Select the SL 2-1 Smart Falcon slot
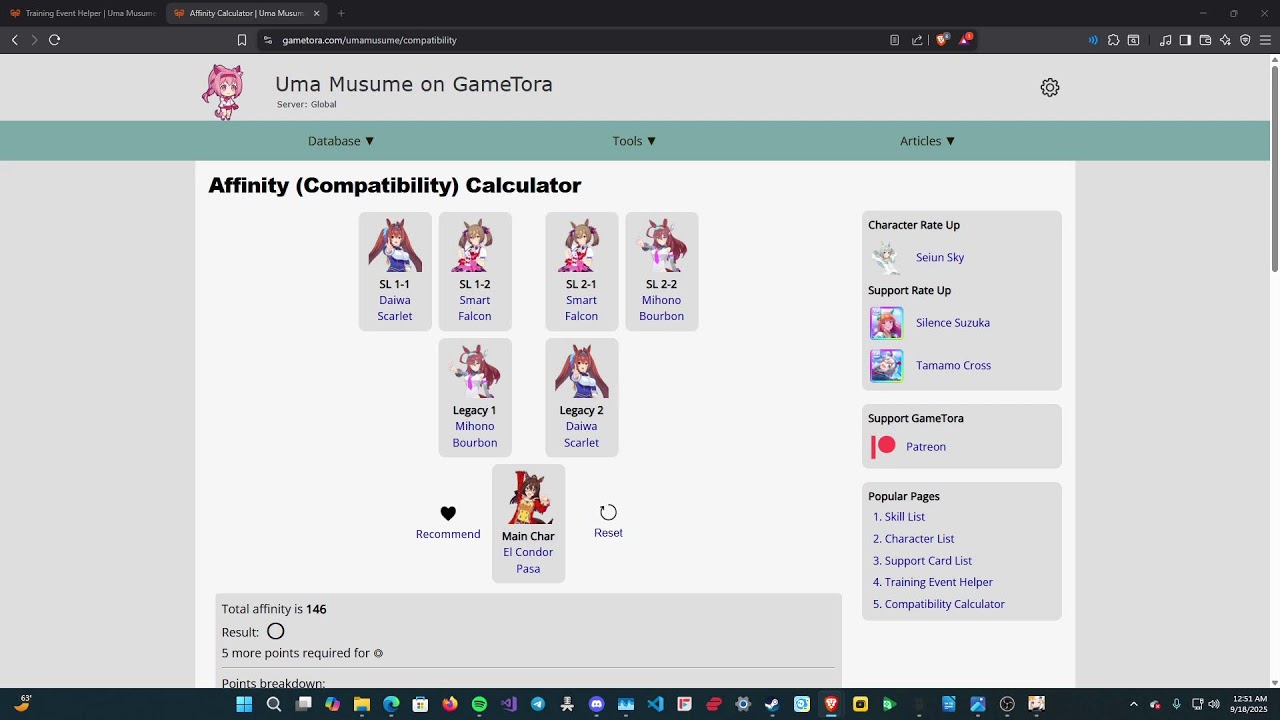Image resolution: width=1280 pixels, height=720 pixels. [581, 271]
